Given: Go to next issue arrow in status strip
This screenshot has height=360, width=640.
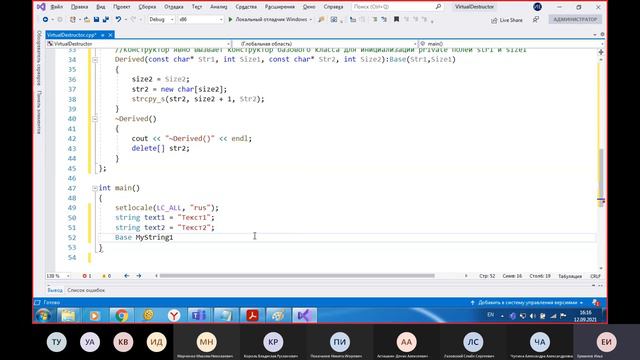Looking at the screenshot, I should click(x=139, y=276).
